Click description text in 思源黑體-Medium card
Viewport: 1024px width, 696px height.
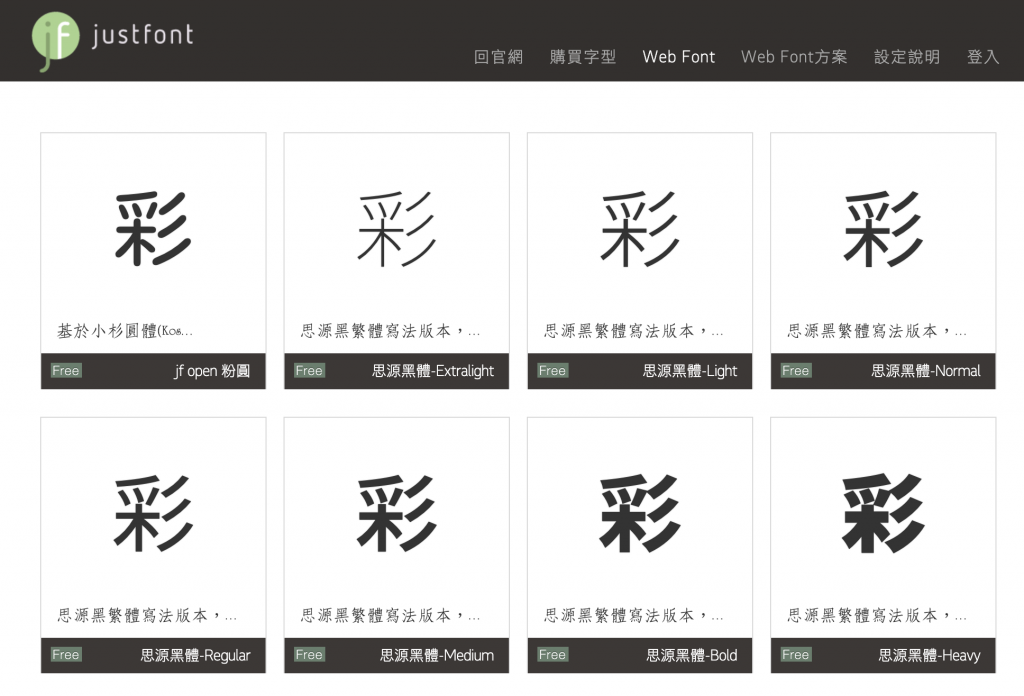391,615
